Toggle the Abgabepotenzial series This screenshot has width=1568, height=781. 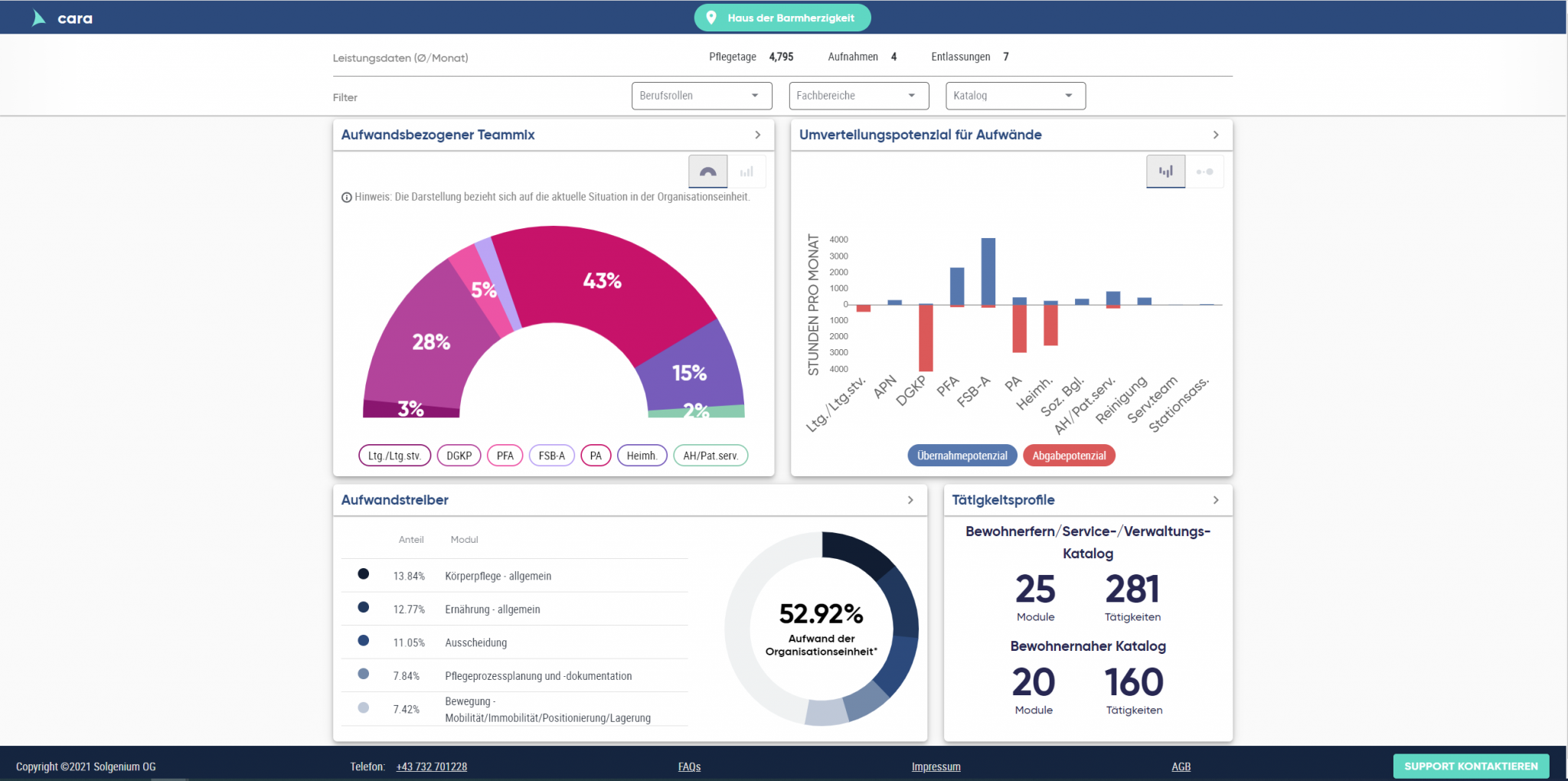tap(1069, 456)
